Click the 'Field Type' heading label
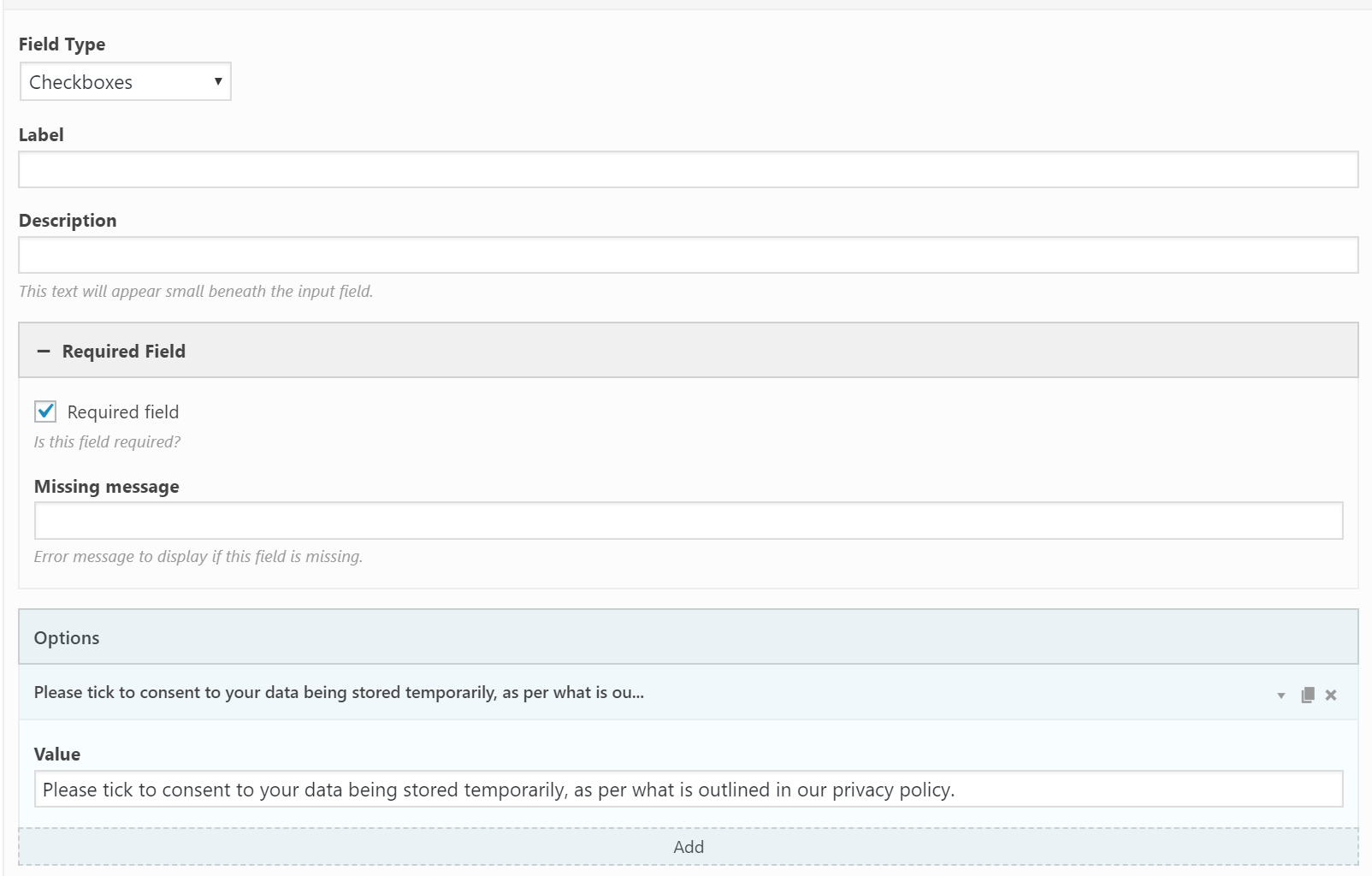The image size is (1372, 876). tap(62, 44)
